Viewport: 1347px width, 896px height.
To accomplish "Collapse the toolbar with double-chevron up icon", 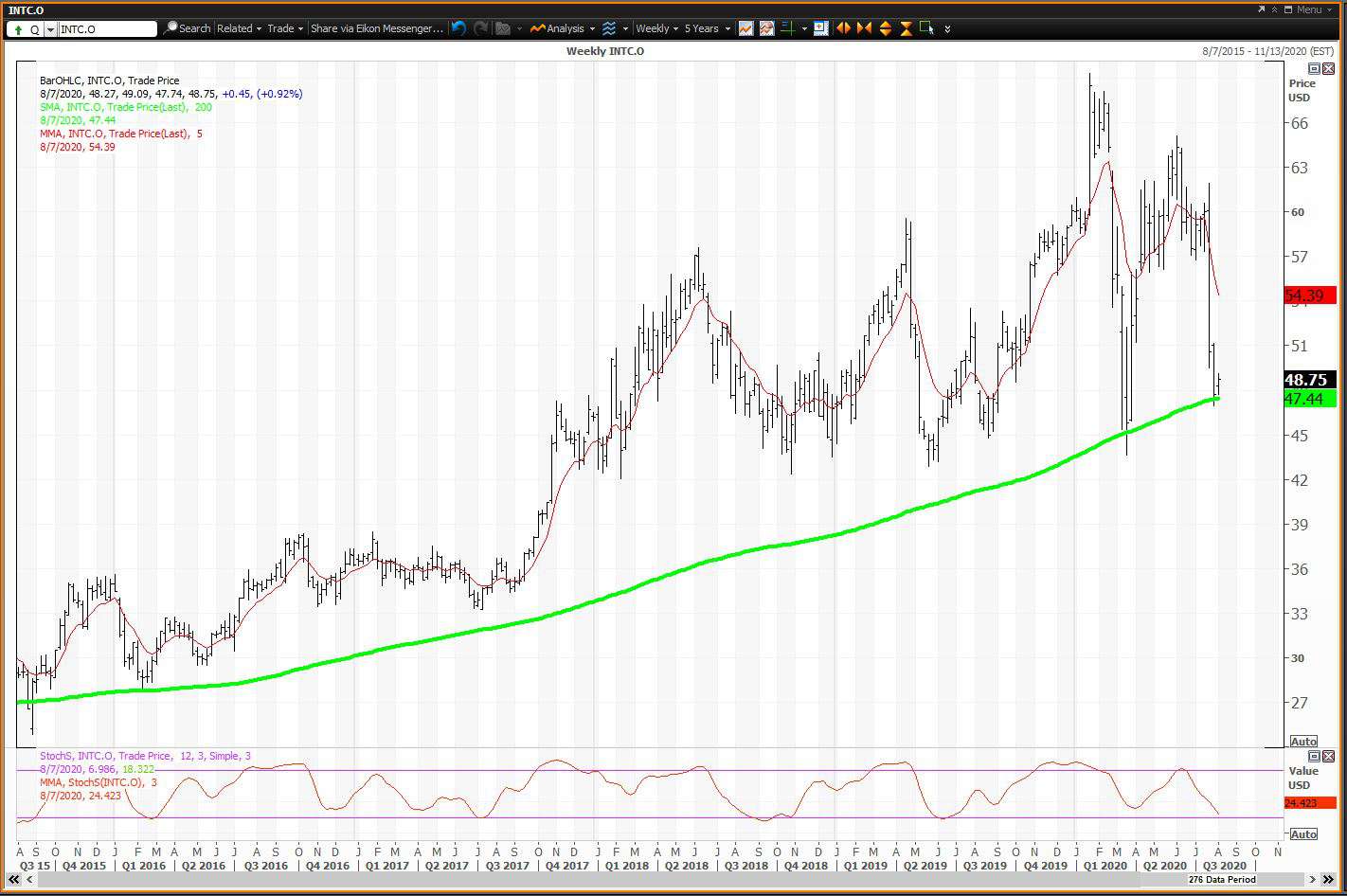I will click(1276, 9).
